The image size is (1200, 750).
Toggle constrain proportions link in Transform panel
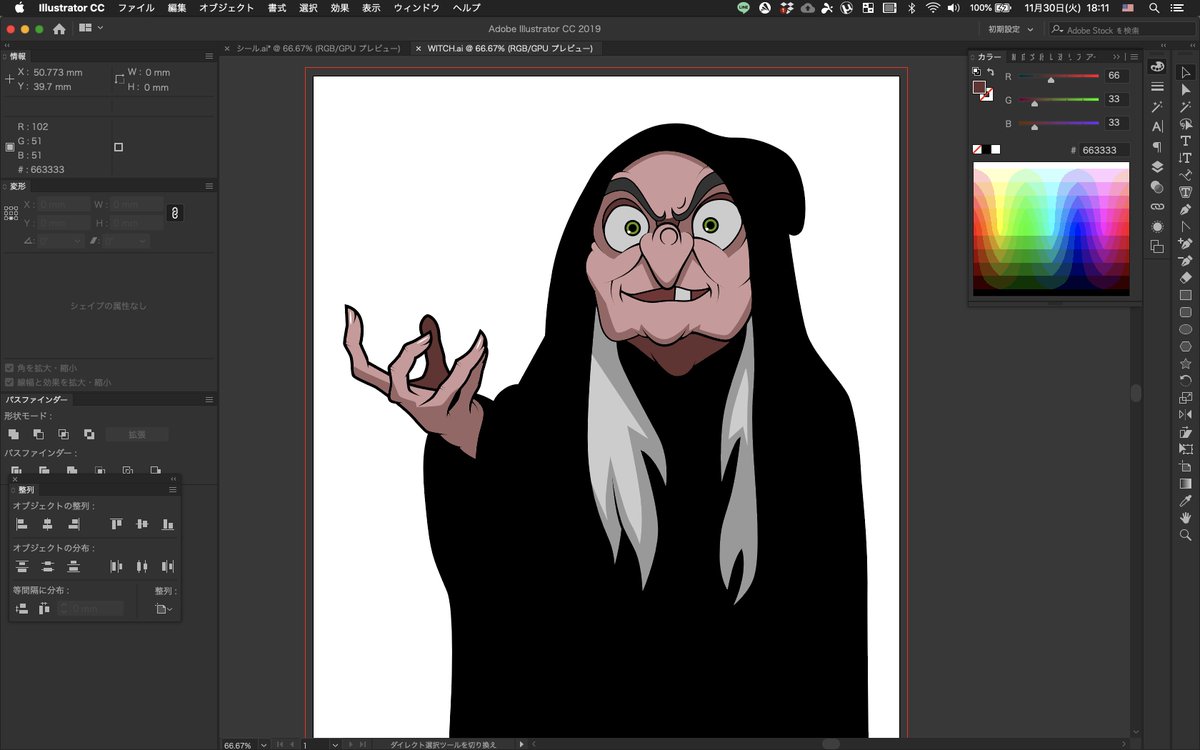174,213
